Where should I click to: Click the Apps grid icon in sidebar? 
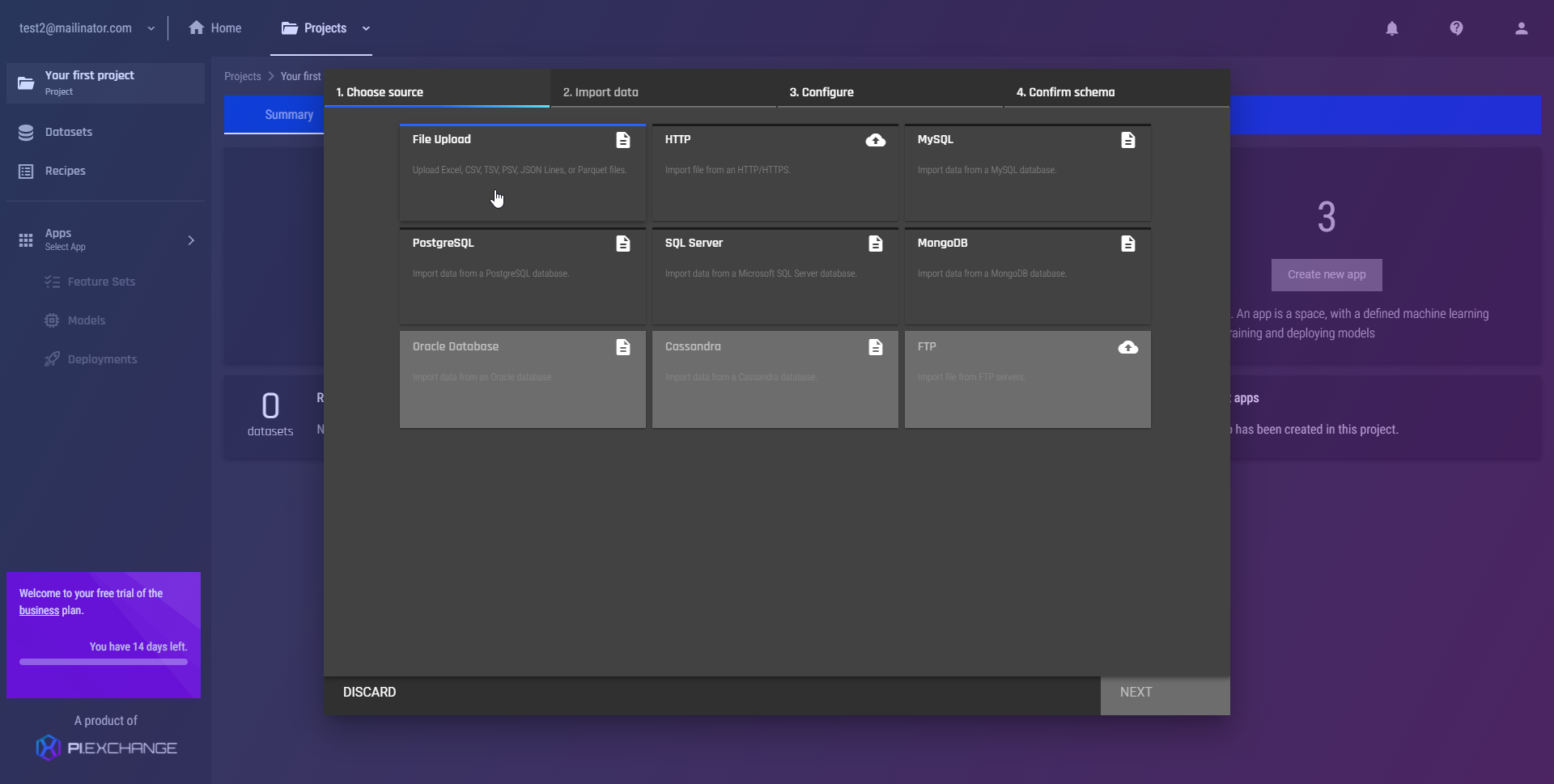tap(26, 240)
